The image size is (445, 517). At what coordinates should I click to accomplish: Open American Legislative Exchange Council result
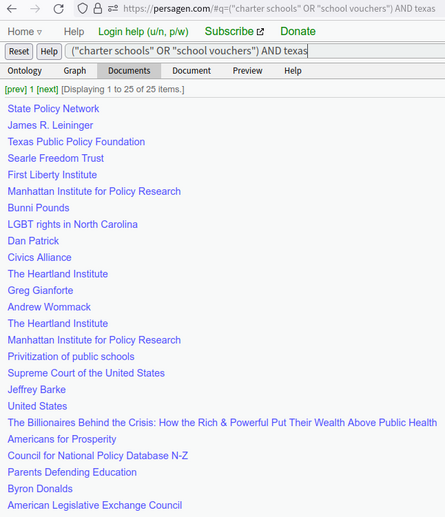click(95, 505)
